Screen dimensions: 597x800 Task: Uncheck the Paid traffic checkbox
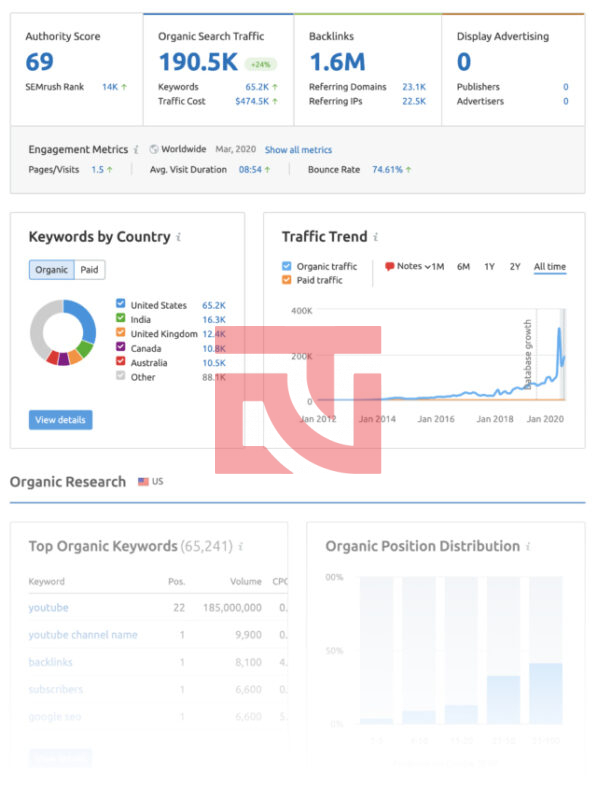tap(287, 280)
